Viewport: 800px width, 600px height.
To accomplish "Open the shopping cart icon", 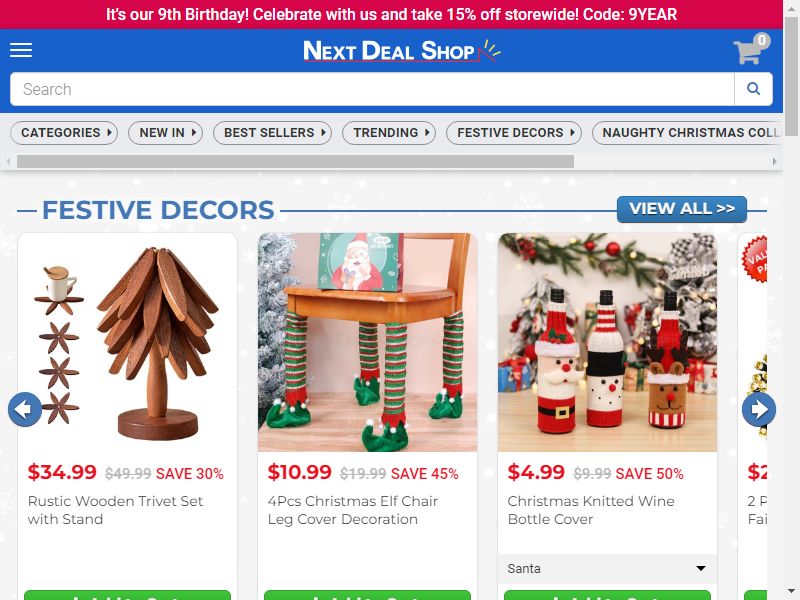I will pos(751,49).
